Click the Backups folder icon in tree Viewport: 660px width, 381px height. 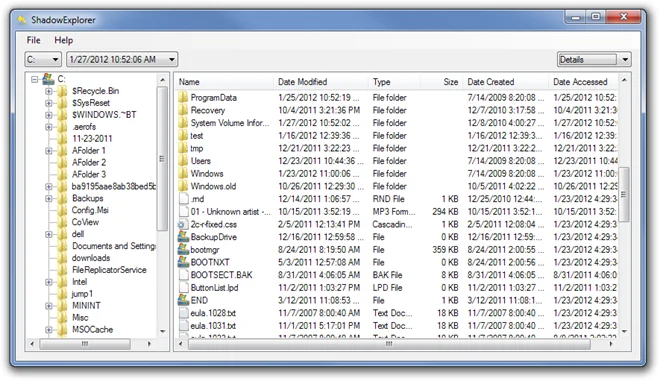(x=63, y=198)
